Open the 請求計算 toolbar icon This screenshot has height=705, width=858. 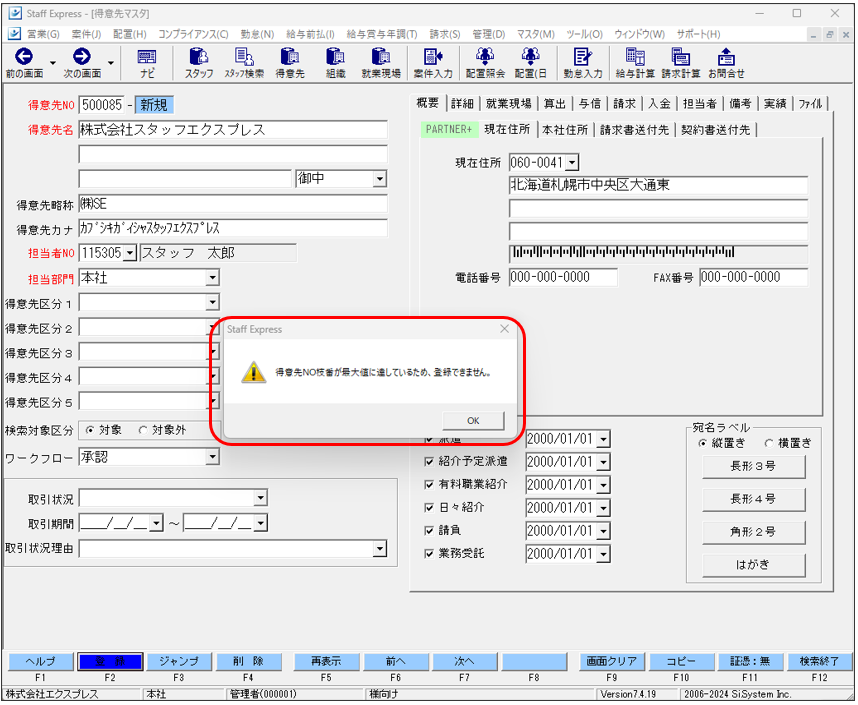[681, 62]
